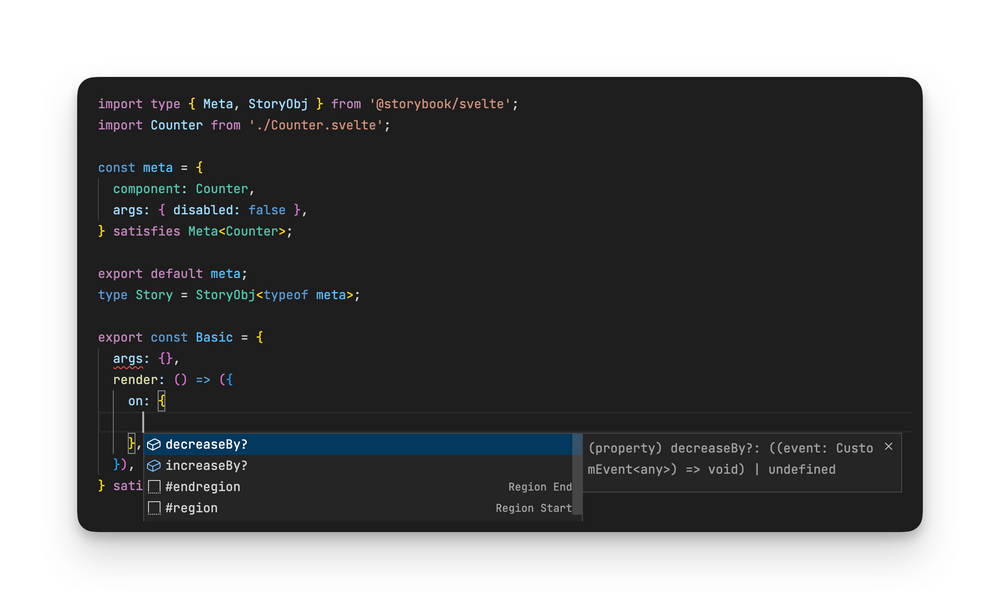Click the snippet square icon next to #region

click(155, 507)
